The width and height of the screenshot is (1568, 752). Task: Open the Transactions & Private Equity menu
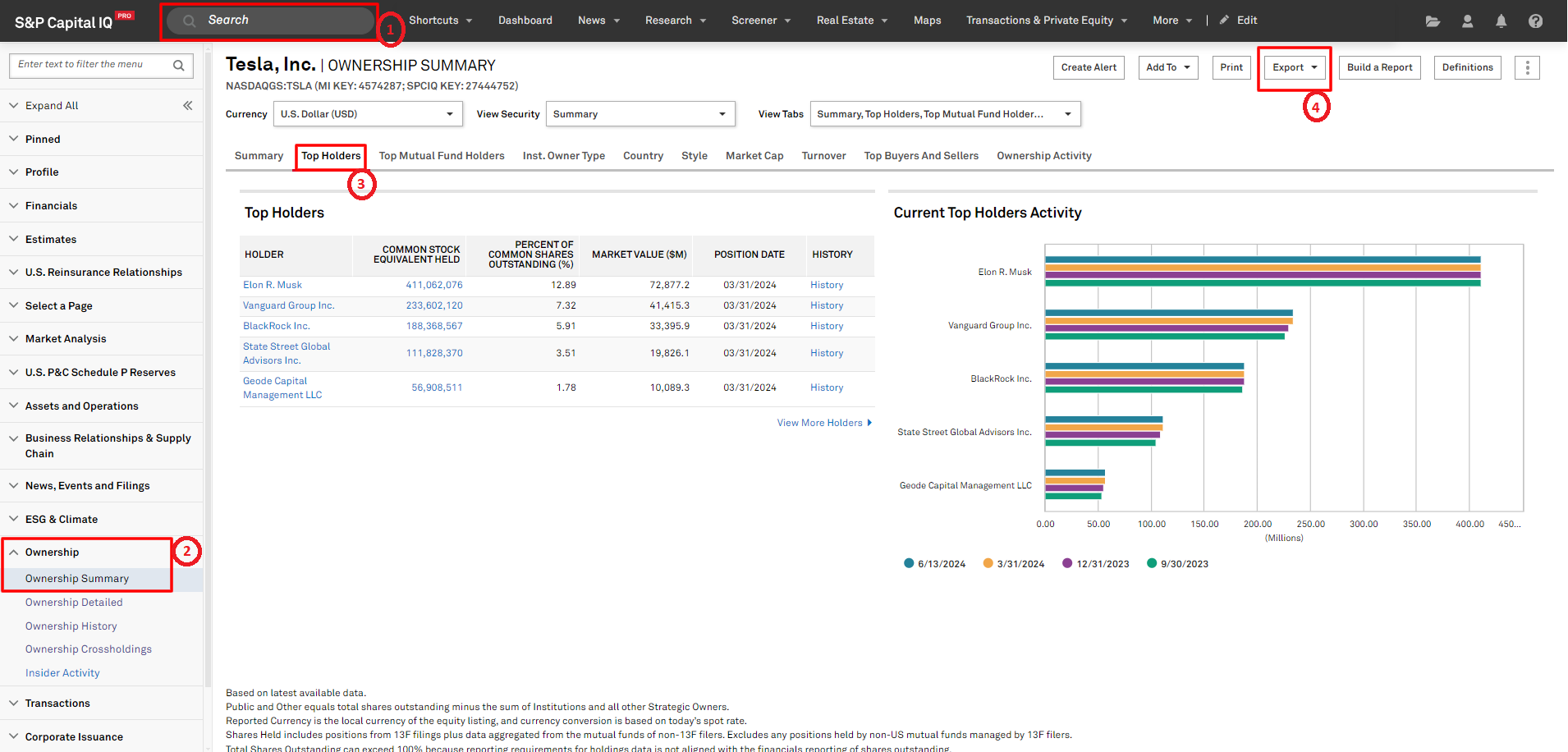[x=1047, y=21]
